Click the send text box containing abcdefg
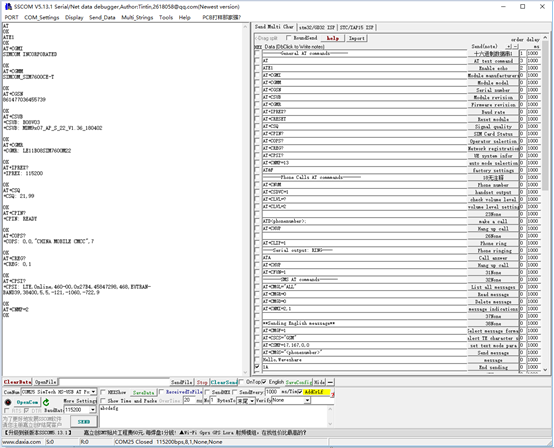Image resolution: width=554 pixels, height=448 pixels. tap(214, 417)
